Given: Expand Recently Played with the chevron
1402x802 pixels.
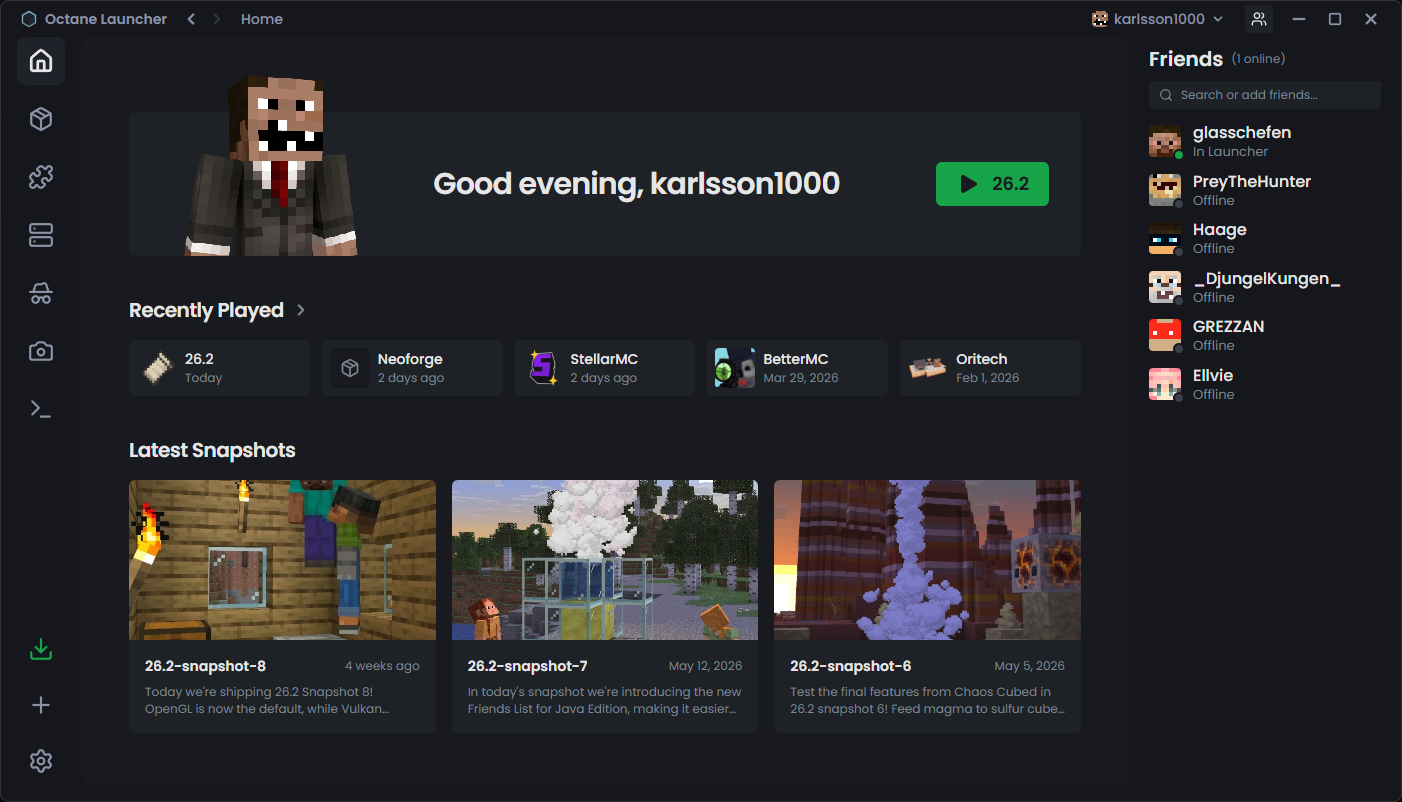Looking at the screenshot, I should click(x=301, y=310).
